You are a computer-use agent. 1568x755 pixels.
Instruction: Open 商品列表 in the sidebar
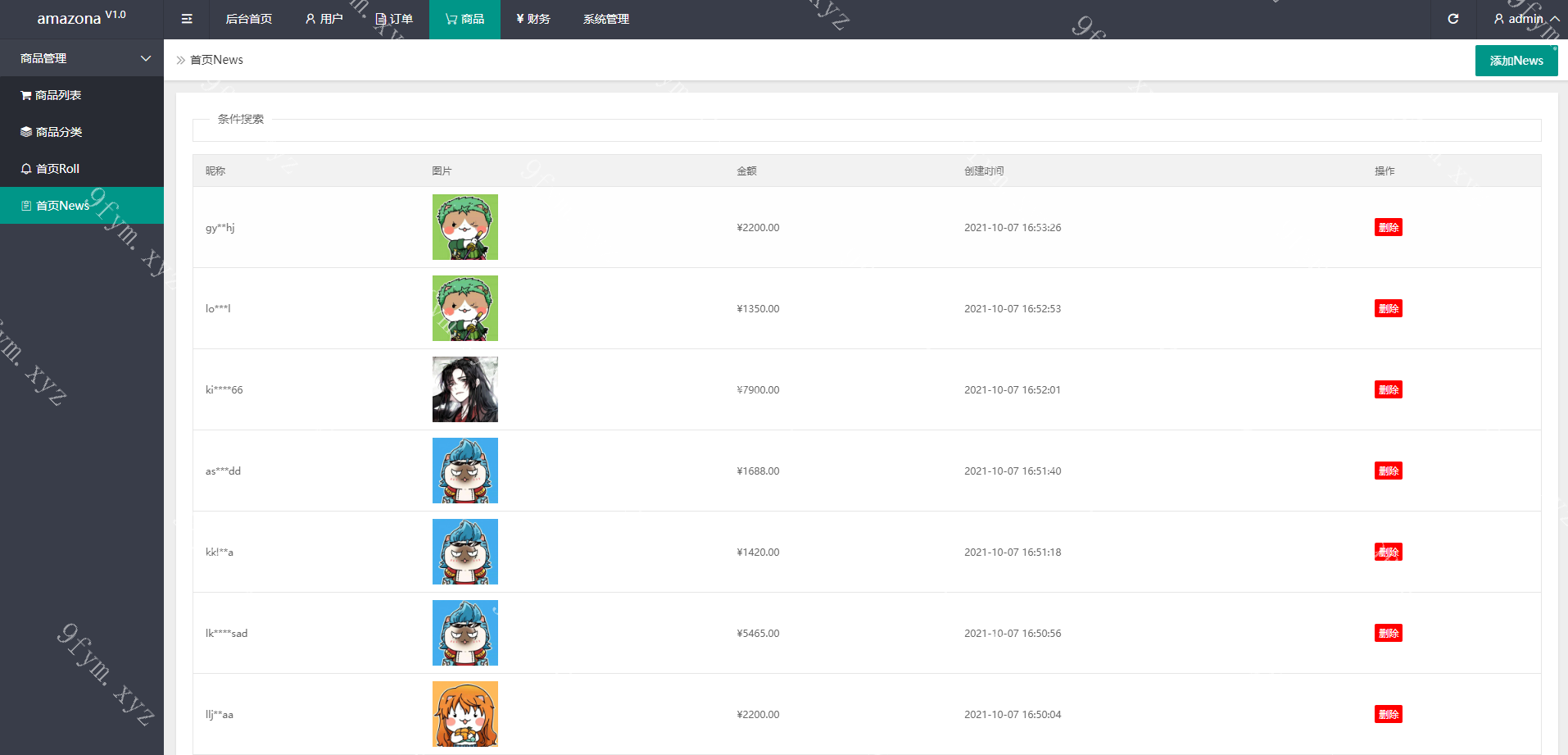[x=82, y=95]
